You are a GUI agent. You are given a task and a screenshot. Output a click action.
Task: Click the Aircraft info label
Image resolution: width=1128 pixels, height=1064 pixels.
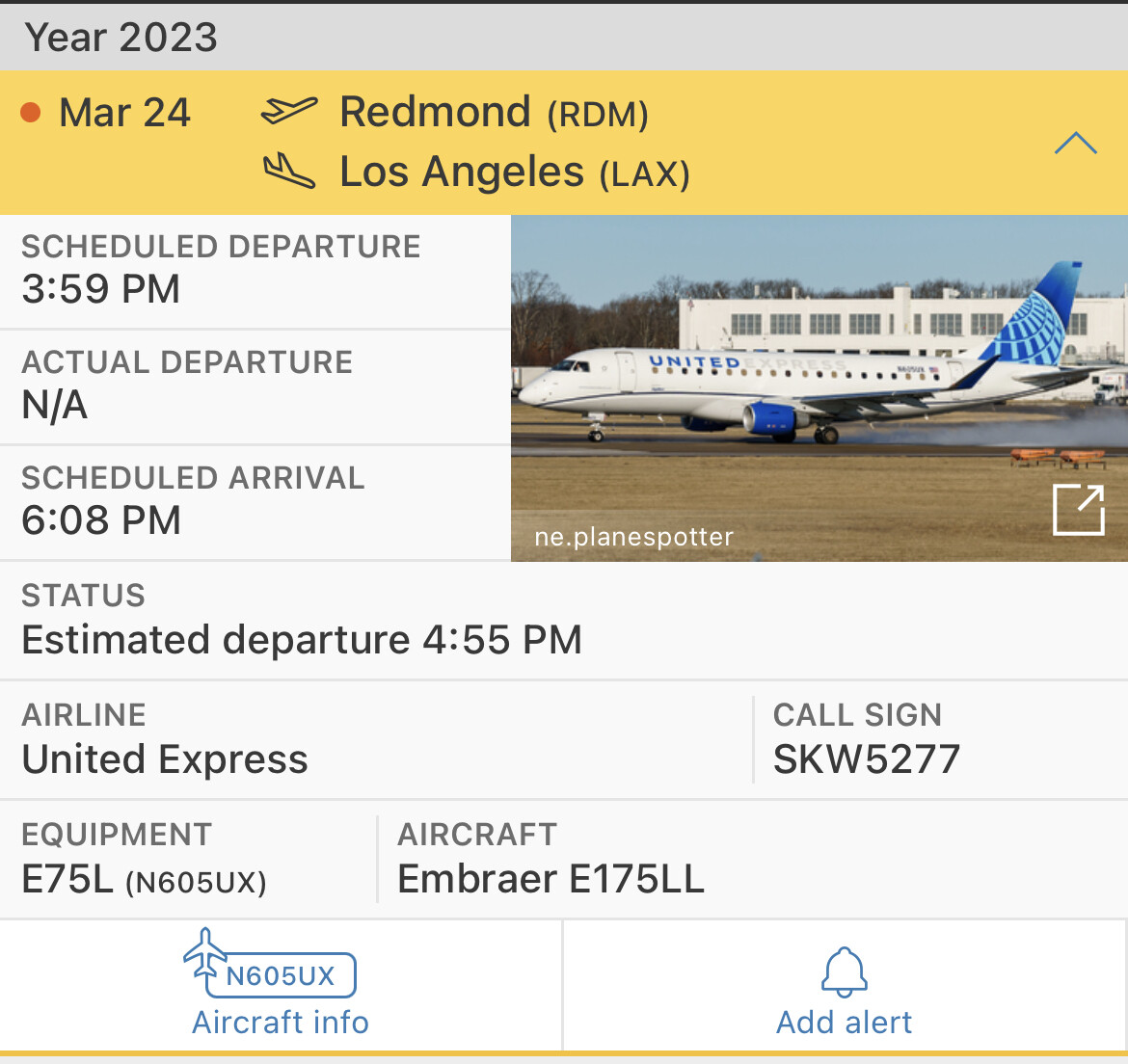(281, 1022)
